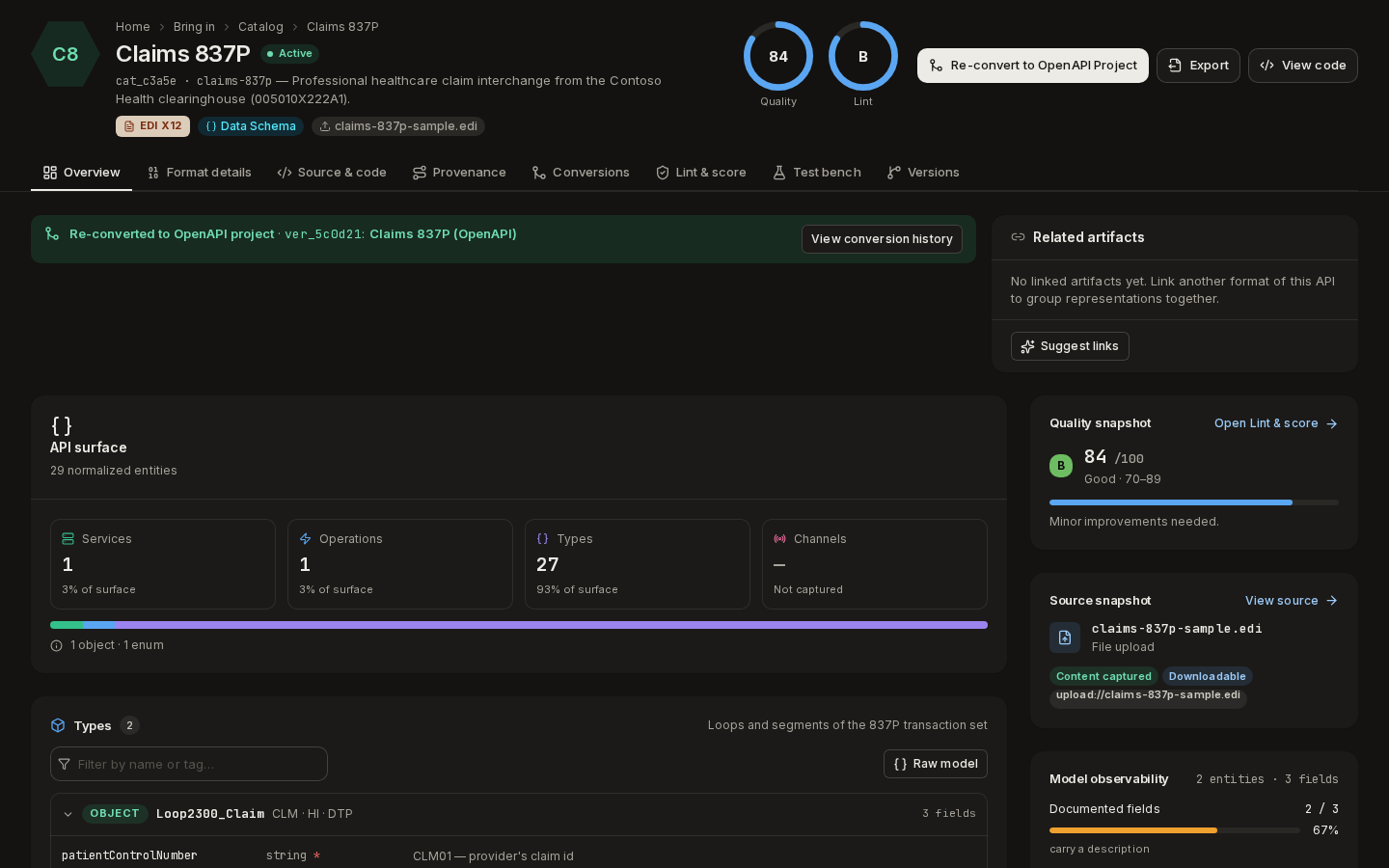Image resolution: width=1389 pixels, height=868 pixels.
Task: Click the green B grade badge
Action: pyautogui.click(x=1061, y=466)
